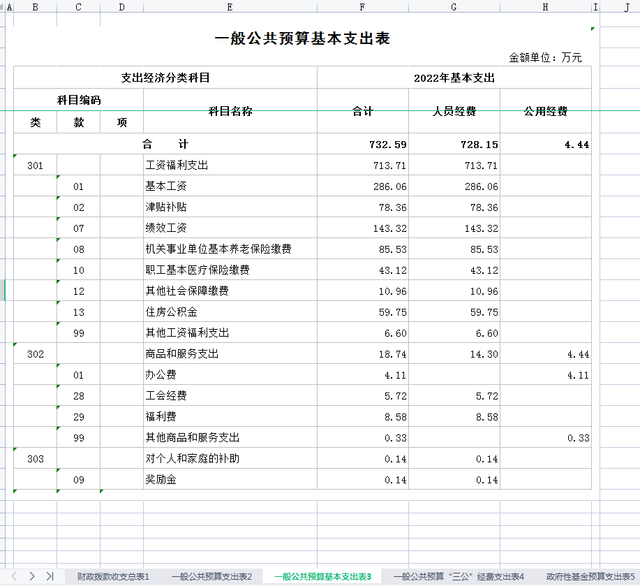Switch to the 政府性基金预算支出表 sheet tab
Image resolution: width=640 pixels, height=586 pixels.
pos(590,577)
